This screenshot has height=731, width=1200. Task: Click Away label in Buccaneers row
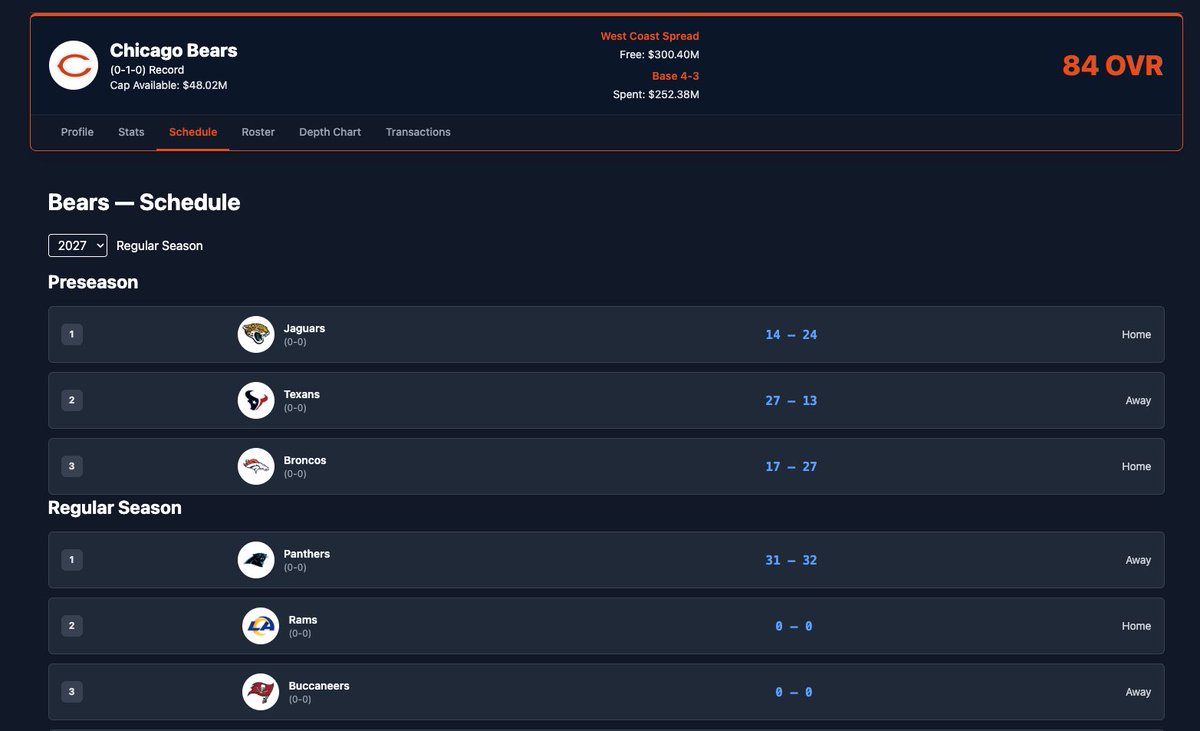[1138, 693]
